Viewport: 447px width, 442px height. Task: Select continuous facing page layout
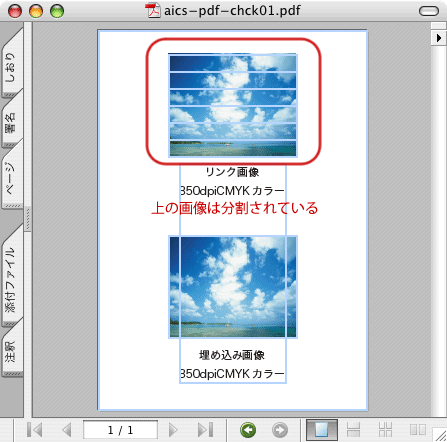tap(385, 430)
